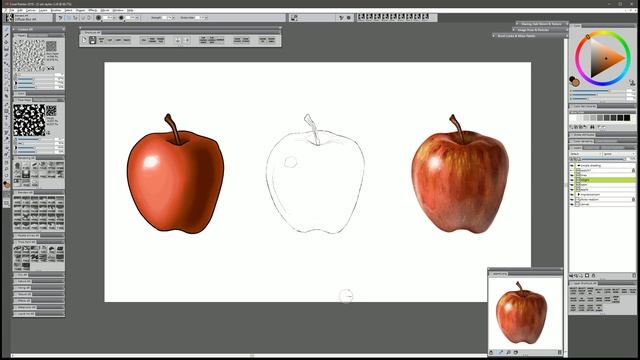640x360 pixels.
Task: Click the save icon in custom palette
Action: coord(93,40)
